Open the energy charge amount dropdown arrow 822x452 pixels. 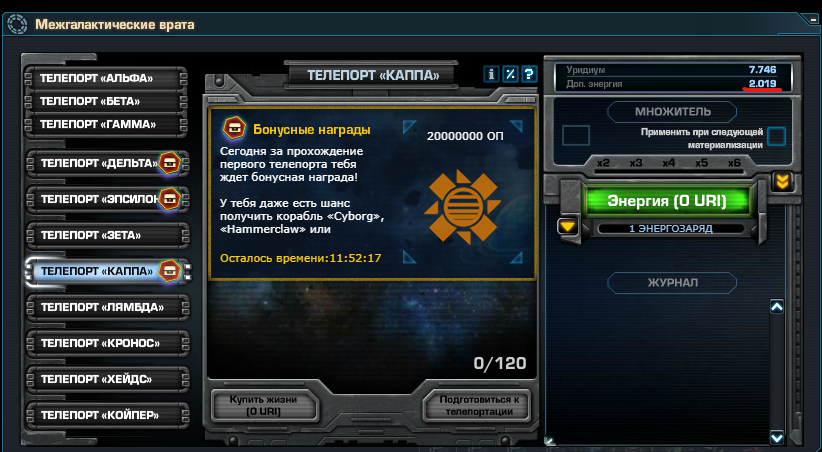click(x=568, y=227)
